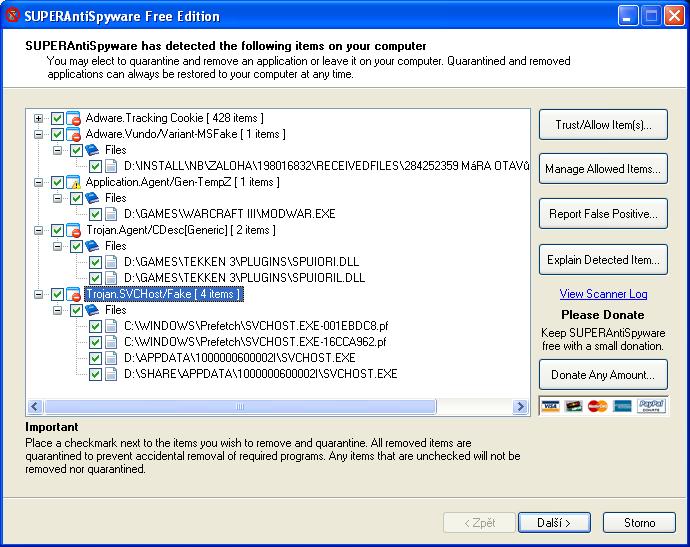
Task: Collapse Files node under Application.Agent
Action: point(58,198)
